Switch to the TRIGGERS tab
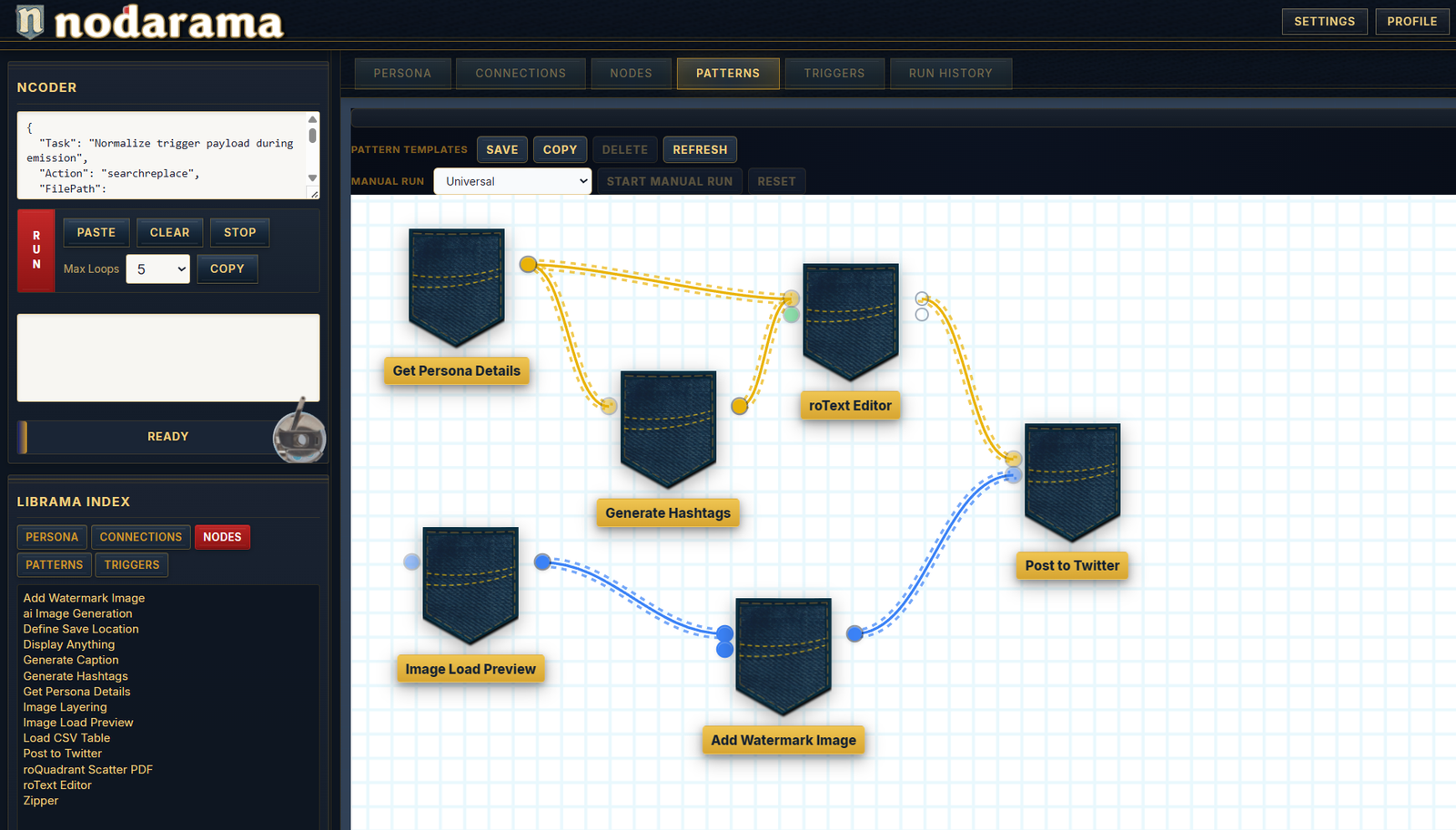Image resolution: width=1456 pixels, height=830 pixels. pyautogui.click(x=834, y=73)
